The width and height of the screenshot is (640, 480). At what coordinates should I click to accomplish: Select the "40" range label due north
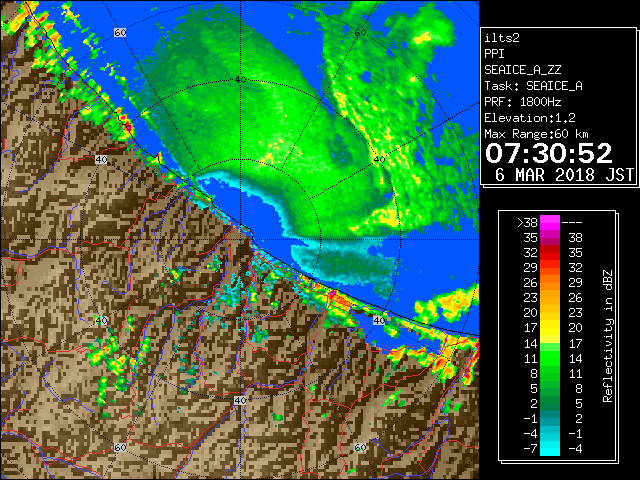pos(240,80)
